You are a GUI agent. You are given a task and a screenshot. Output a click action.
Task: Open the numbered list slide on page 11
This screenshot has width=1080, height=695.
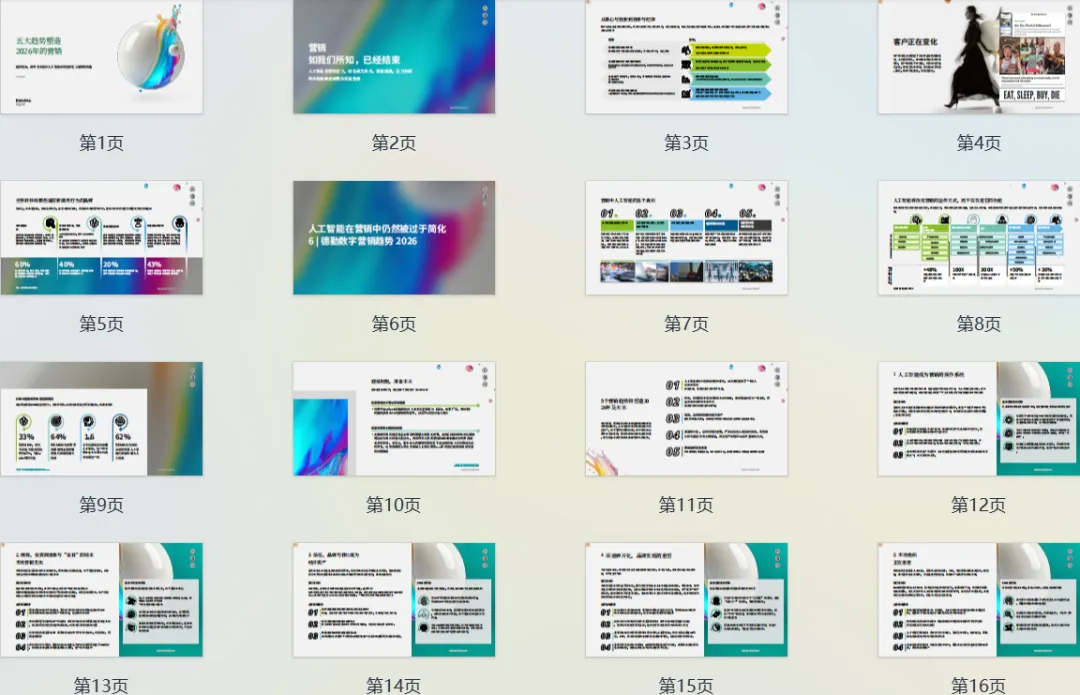click(x=685, y=420)
